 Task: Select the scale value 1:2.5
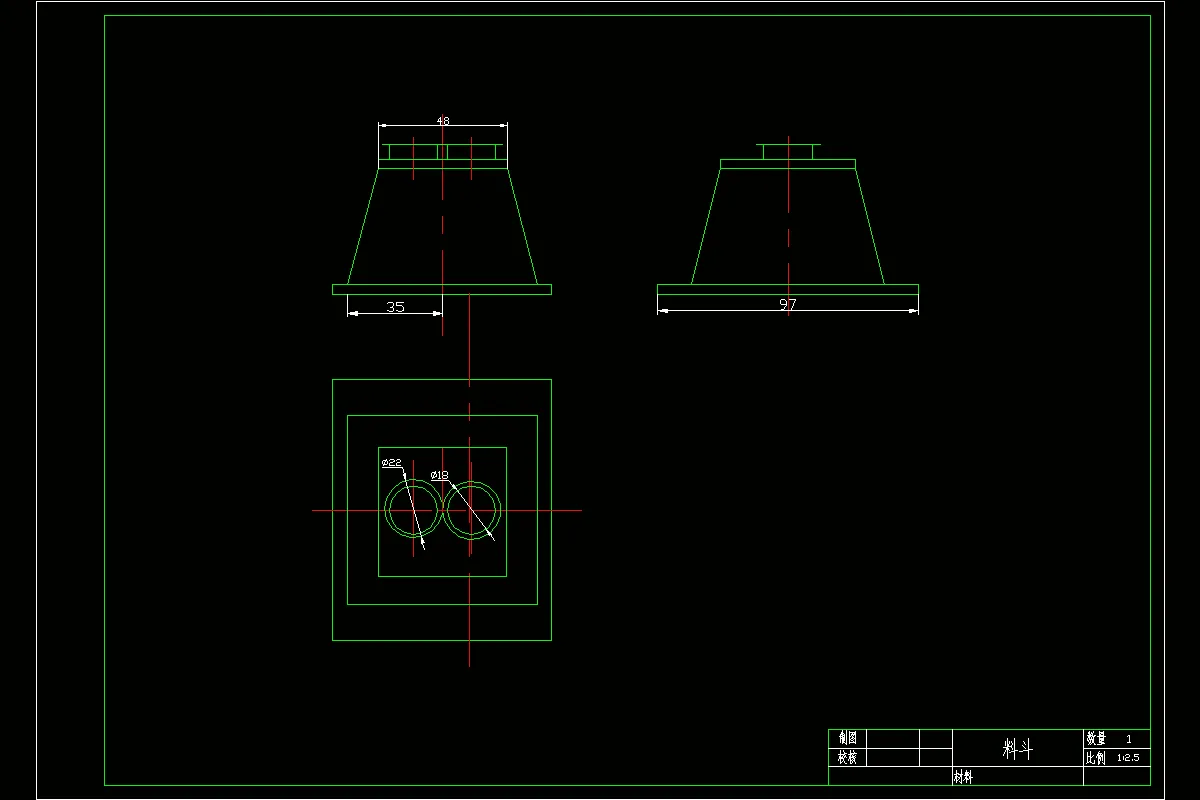[1128, 758]
